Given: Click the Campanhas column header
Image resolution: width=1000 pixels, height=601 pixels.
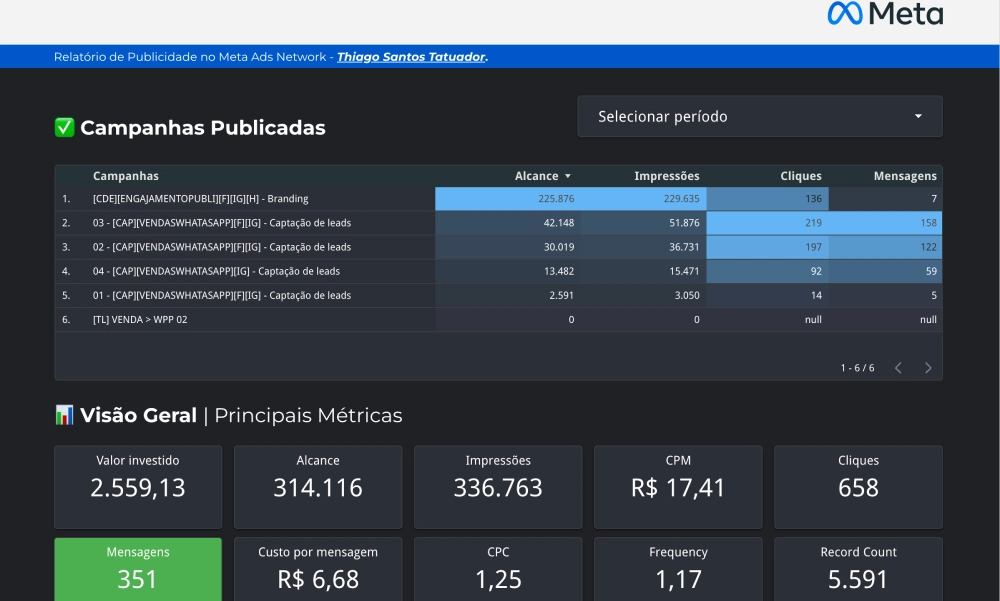Looking at the screenshot, I should [x=126, y=176].
